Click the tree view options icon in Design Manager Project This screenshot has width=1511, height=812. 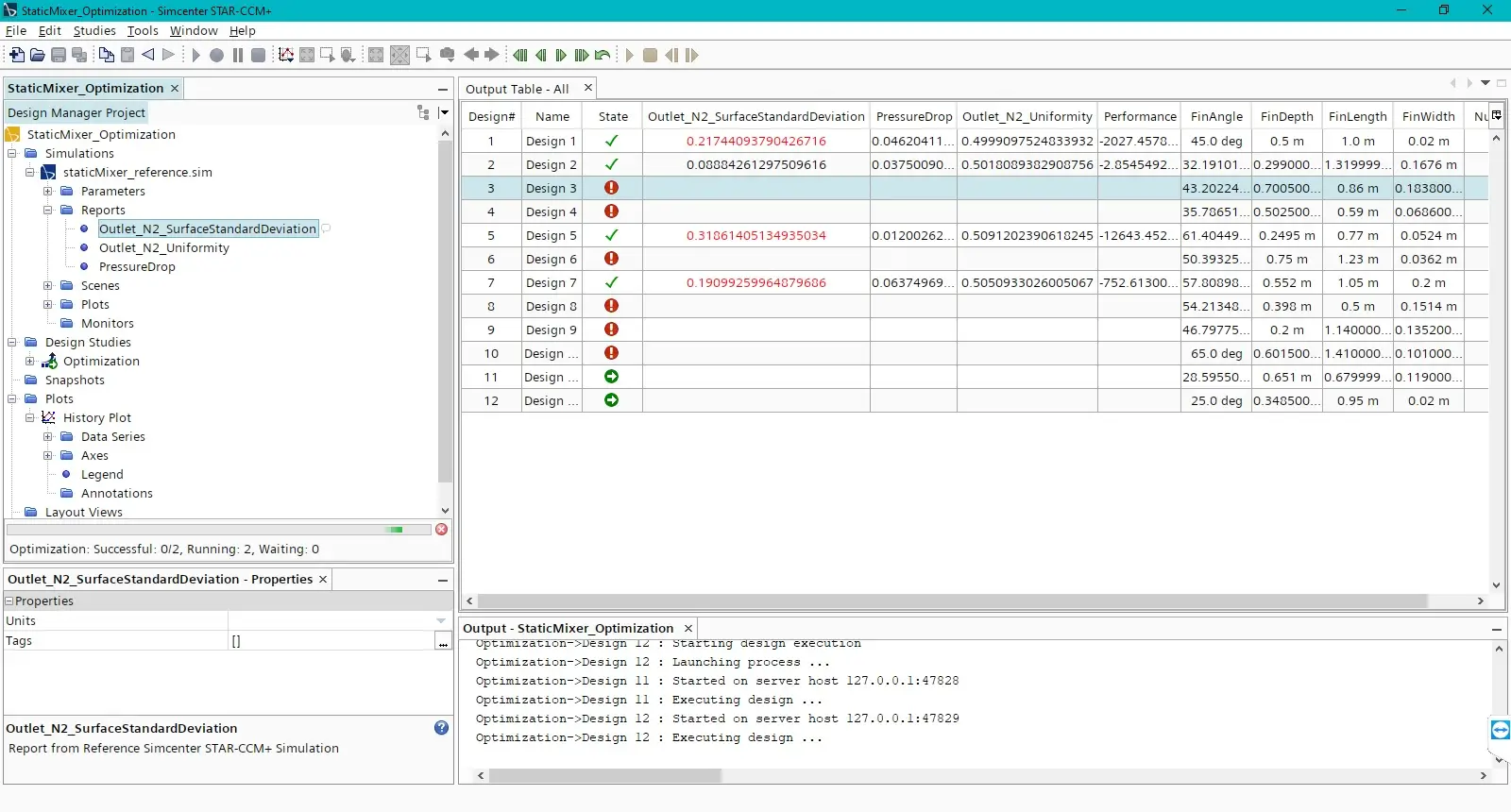[423, 112]
